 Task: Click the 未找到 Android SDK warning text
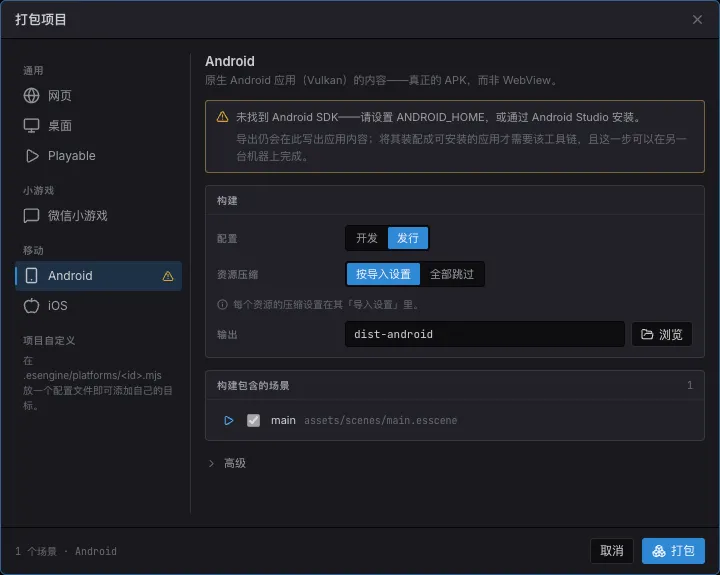coord(438,117)
